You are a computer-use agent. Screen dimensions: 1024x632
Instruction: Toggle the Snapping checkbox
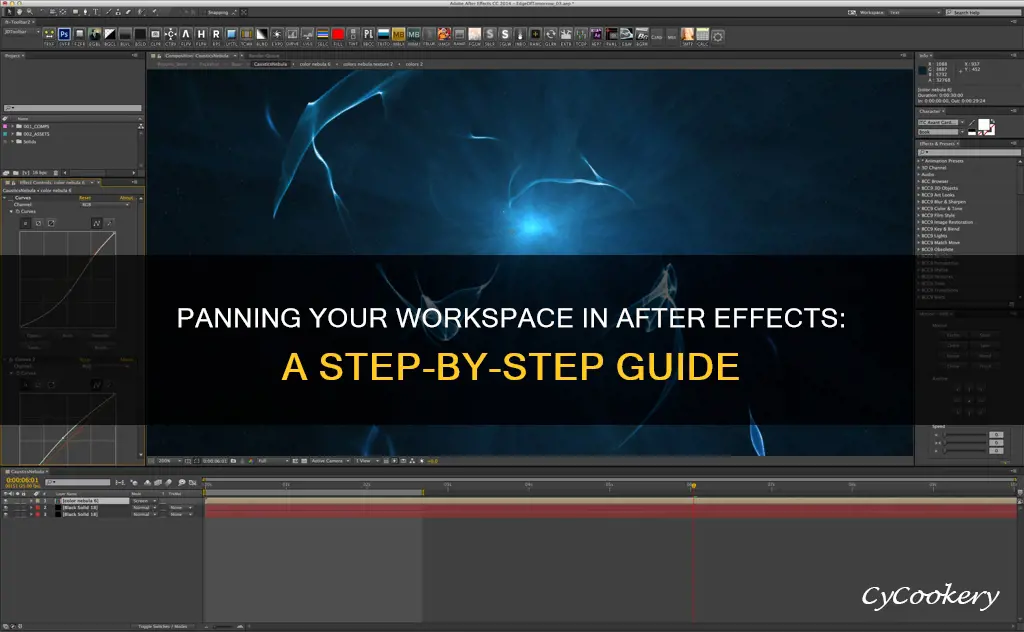click(204, 12)
